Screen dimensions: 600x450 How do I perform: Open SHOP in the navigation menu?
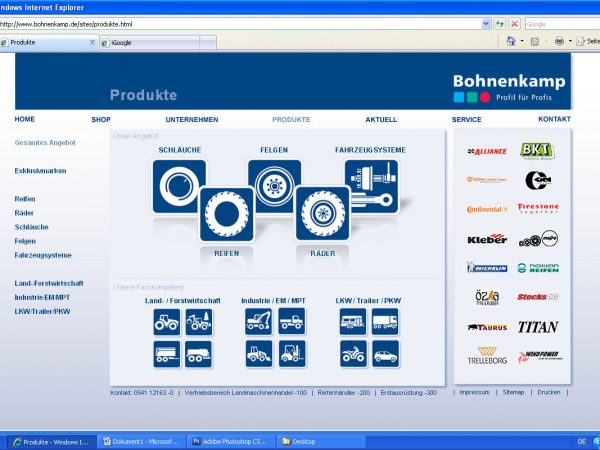(101, 119)
